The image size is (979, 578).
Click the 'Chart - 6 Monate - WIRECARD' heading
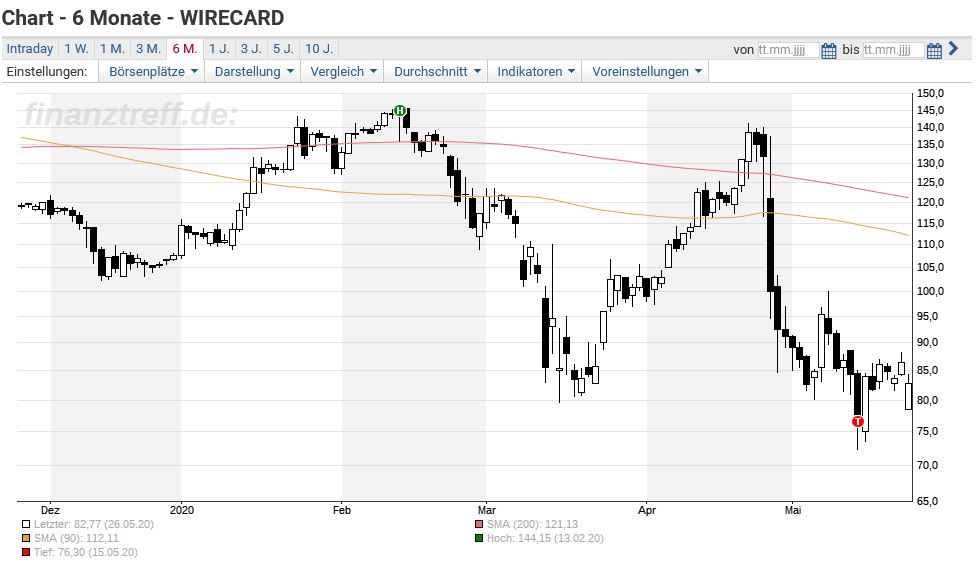point(143,17)
